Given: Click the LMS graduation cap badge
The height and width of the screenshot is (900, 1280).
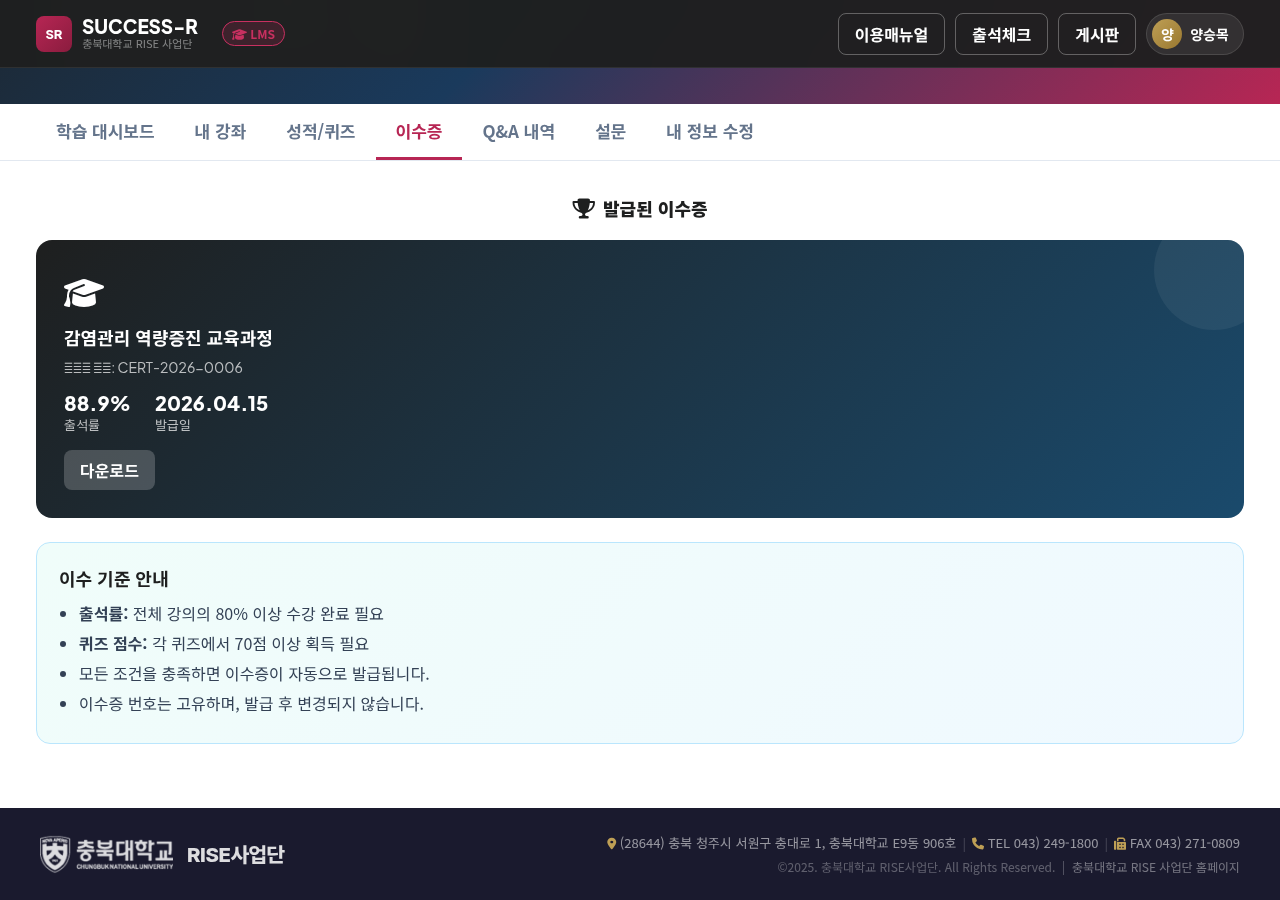Looking at the screenshot, I should pos(253,34).
